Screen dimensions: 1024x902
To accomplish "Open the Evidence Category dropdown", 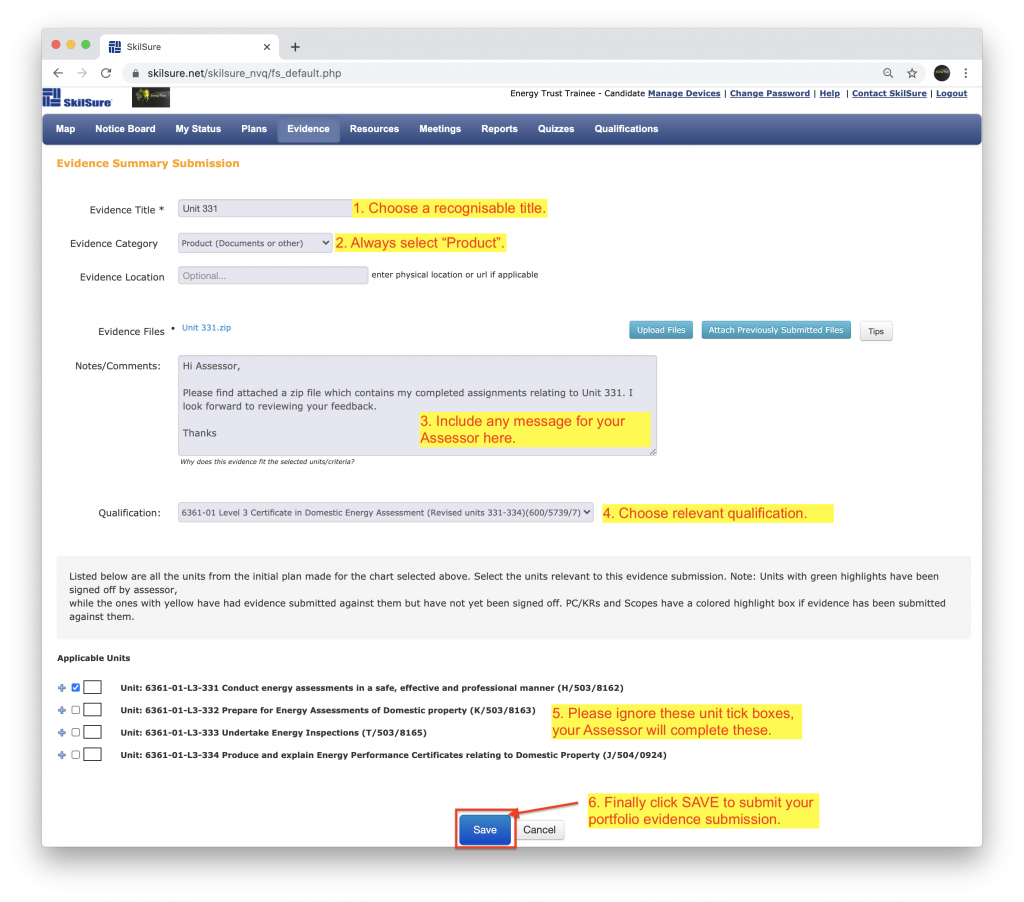I will pos(255,243).
